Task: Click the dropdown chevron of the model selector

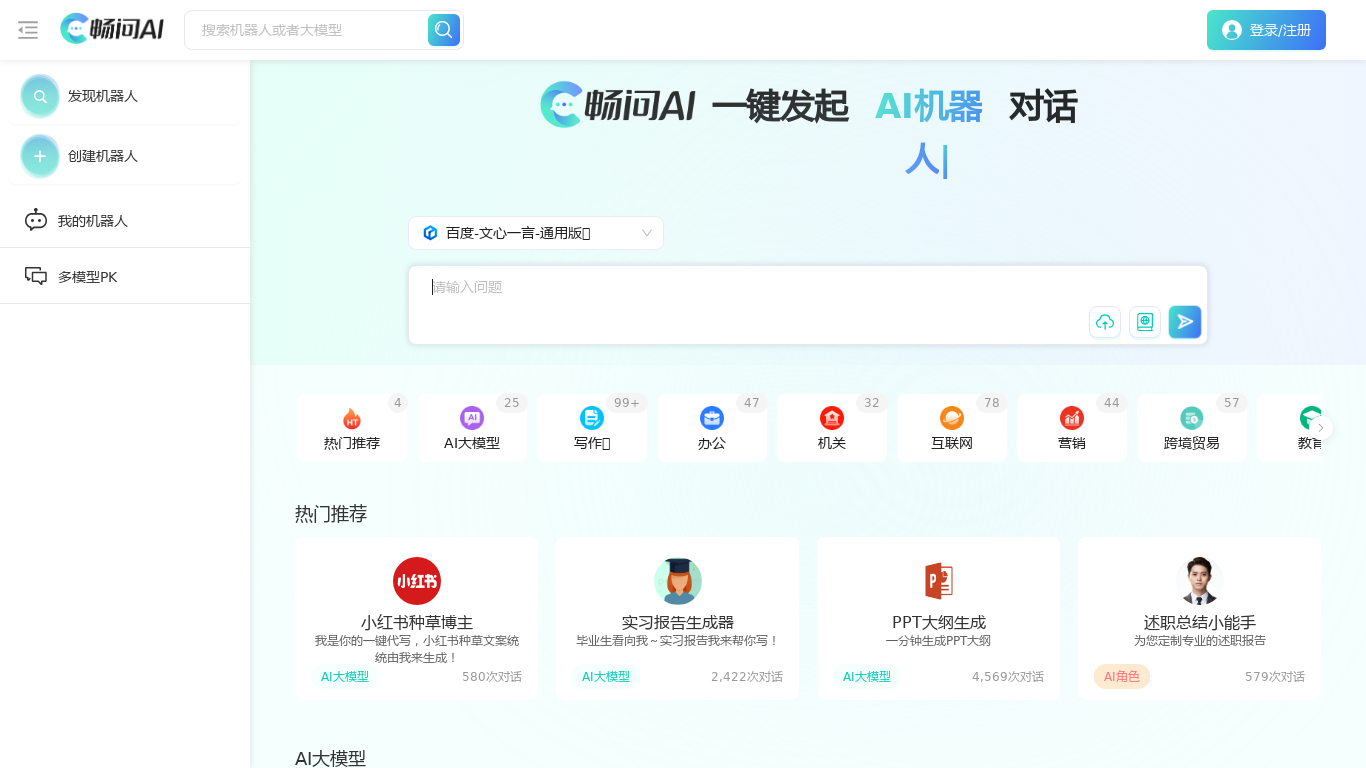Action: [647, 233]
